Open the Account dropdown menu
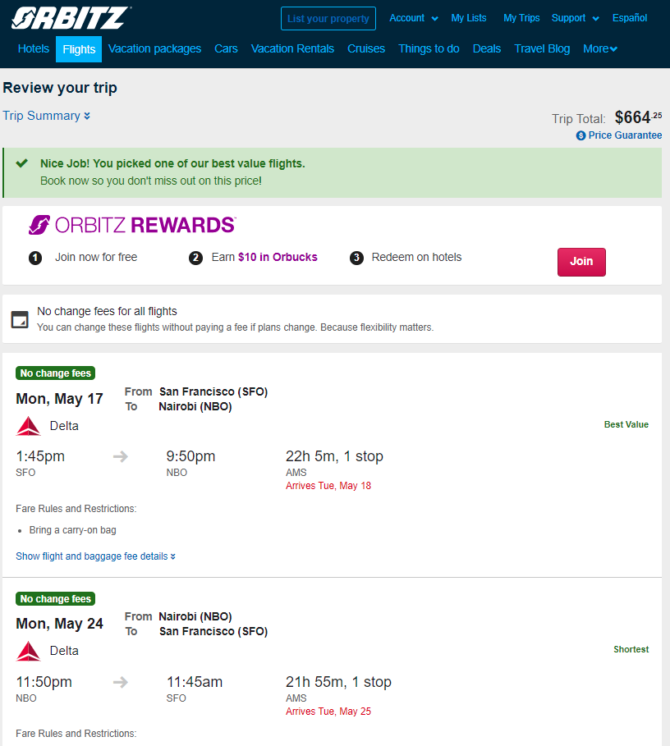Viewport: 670px width, 746px height. tap(414, 18)
